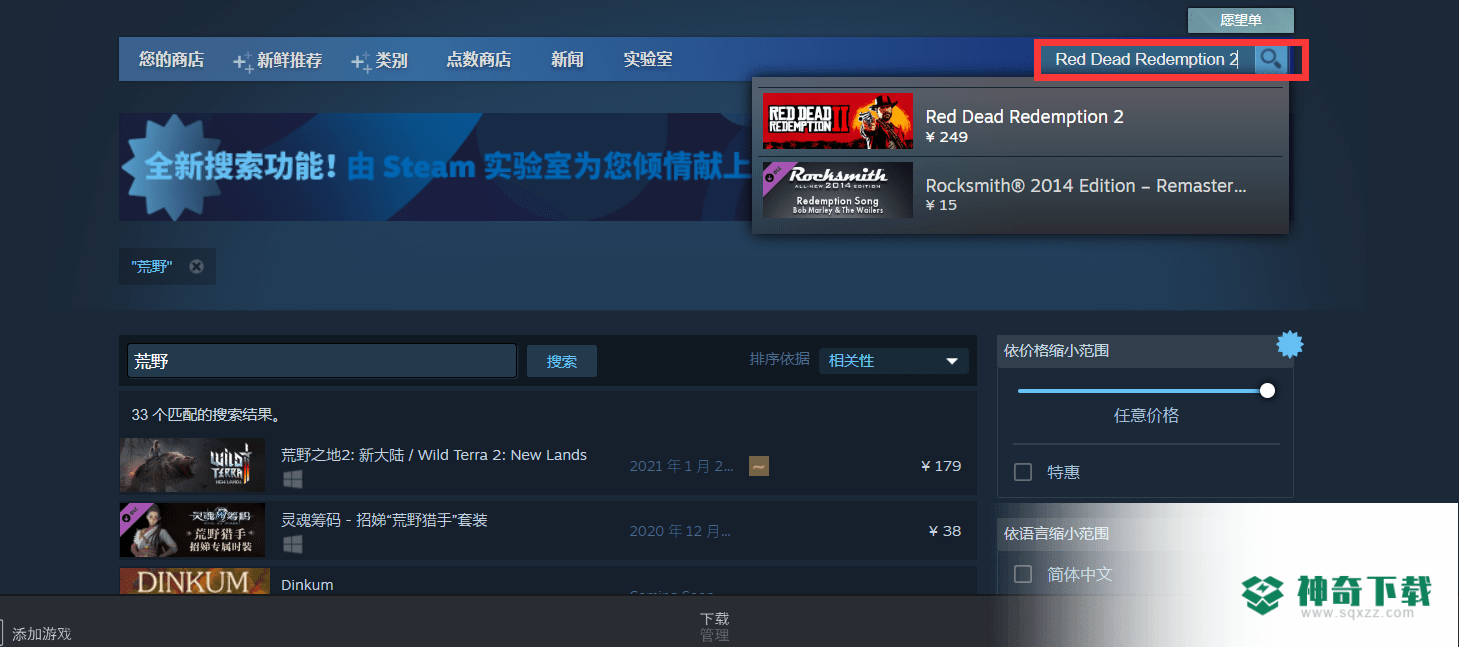Click the ¥ 179 price text
The height and width of the screenshot is (647, 1459).
941,465
